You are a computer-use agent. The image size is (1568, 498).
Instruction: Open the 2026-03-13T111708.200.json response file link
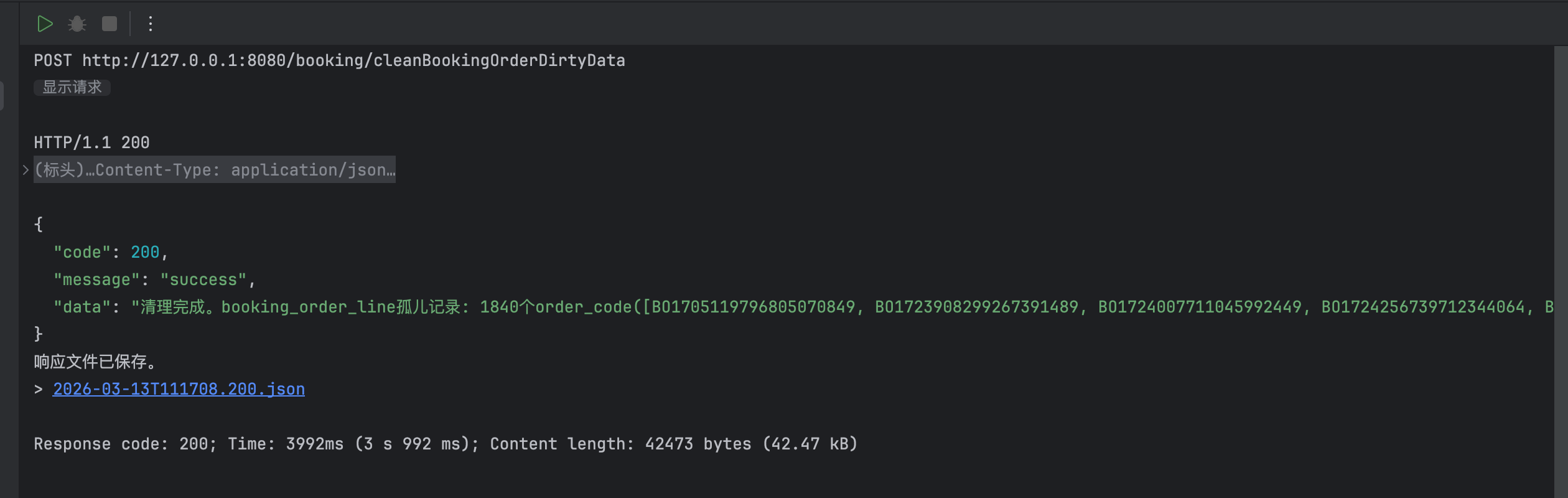[x=179, y=389]
